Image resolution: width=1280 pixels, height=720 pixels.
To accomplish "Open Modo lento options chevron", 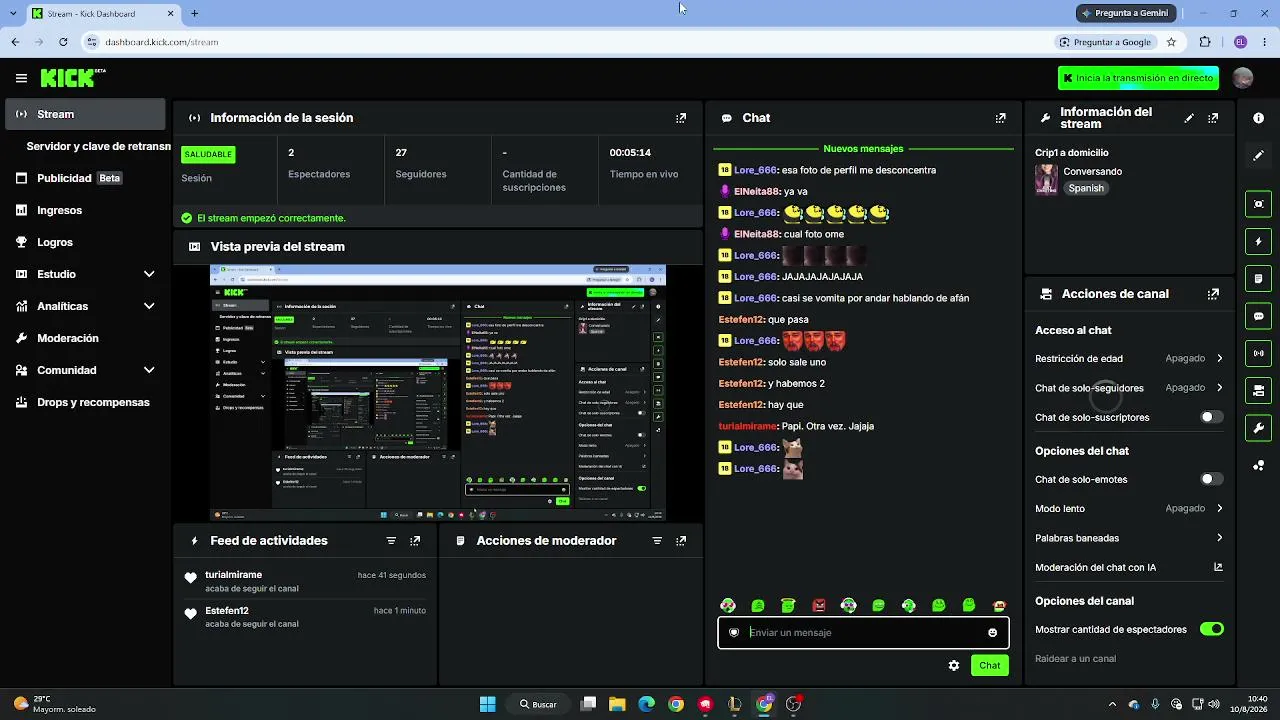I will point(1219,509).
